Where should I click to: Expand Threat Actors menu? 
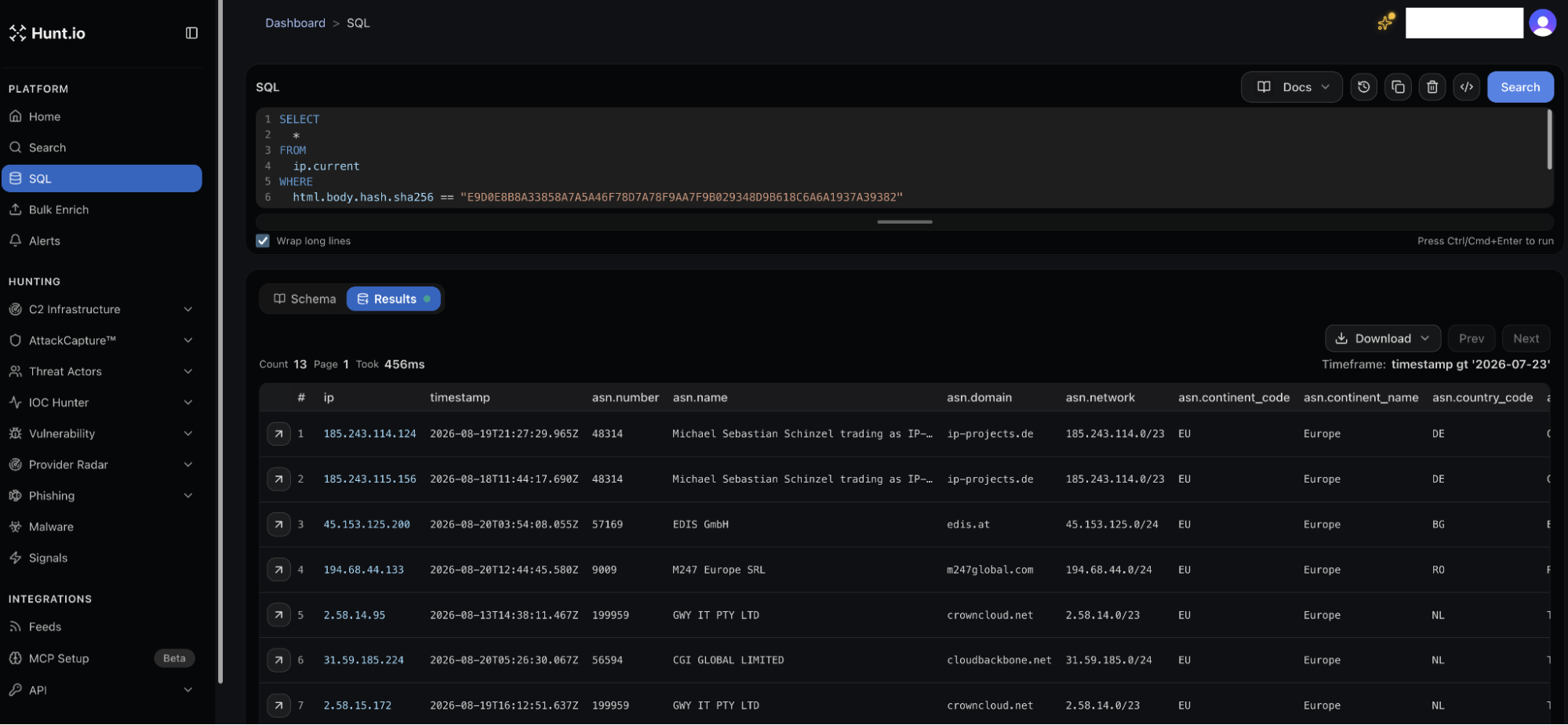click(x=102, y=371)
